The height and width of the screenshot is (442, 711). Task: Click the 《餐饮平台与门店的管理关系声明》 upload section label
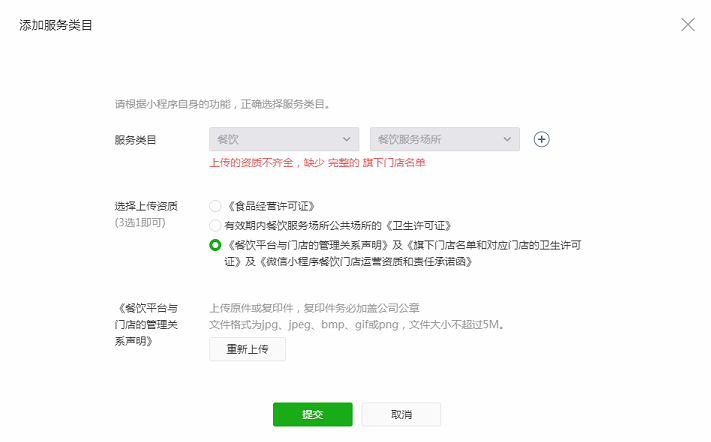[146, 325]
